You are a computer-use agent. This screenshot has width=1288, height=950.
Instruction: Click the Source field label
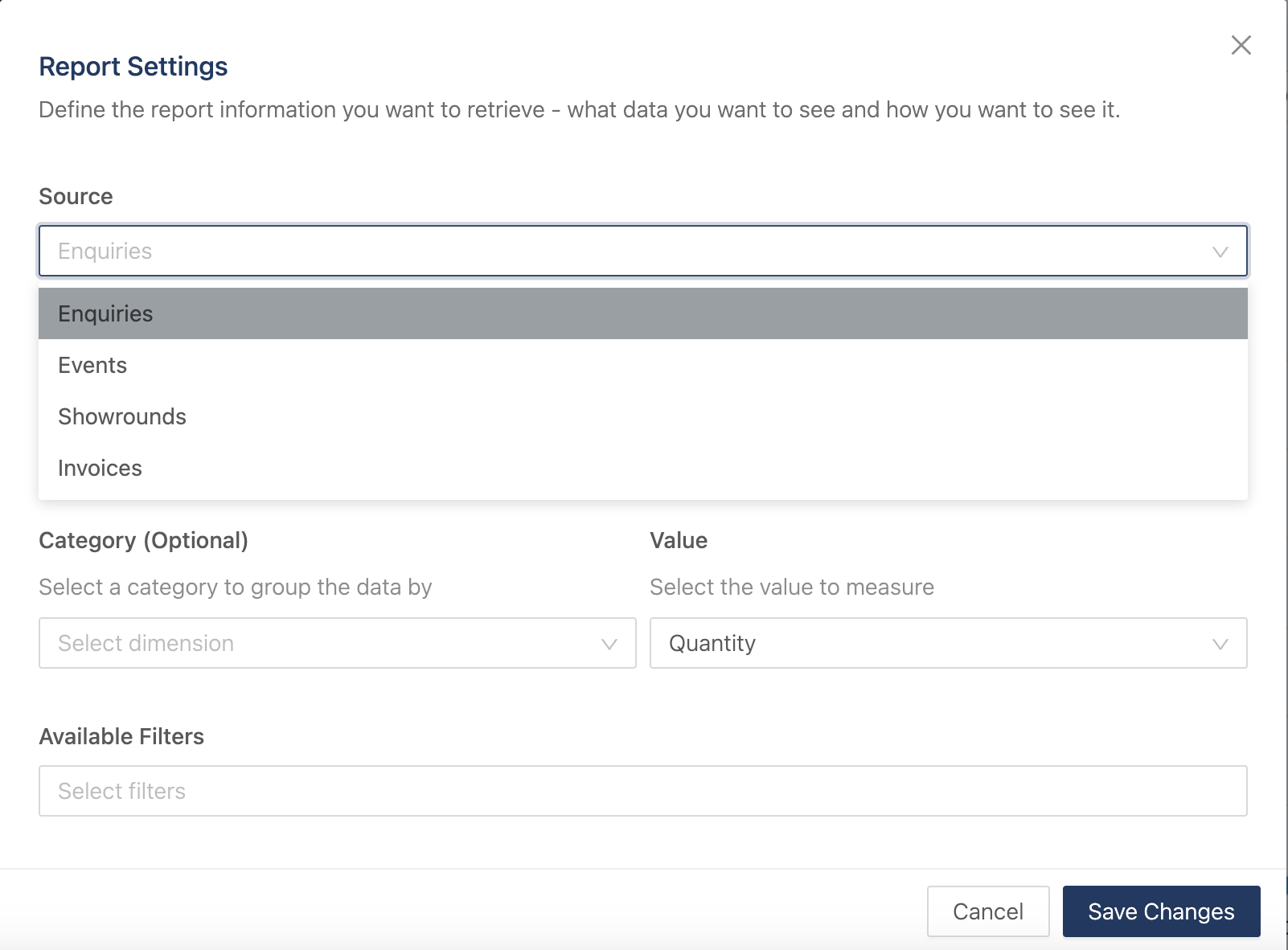pos(76,196)
